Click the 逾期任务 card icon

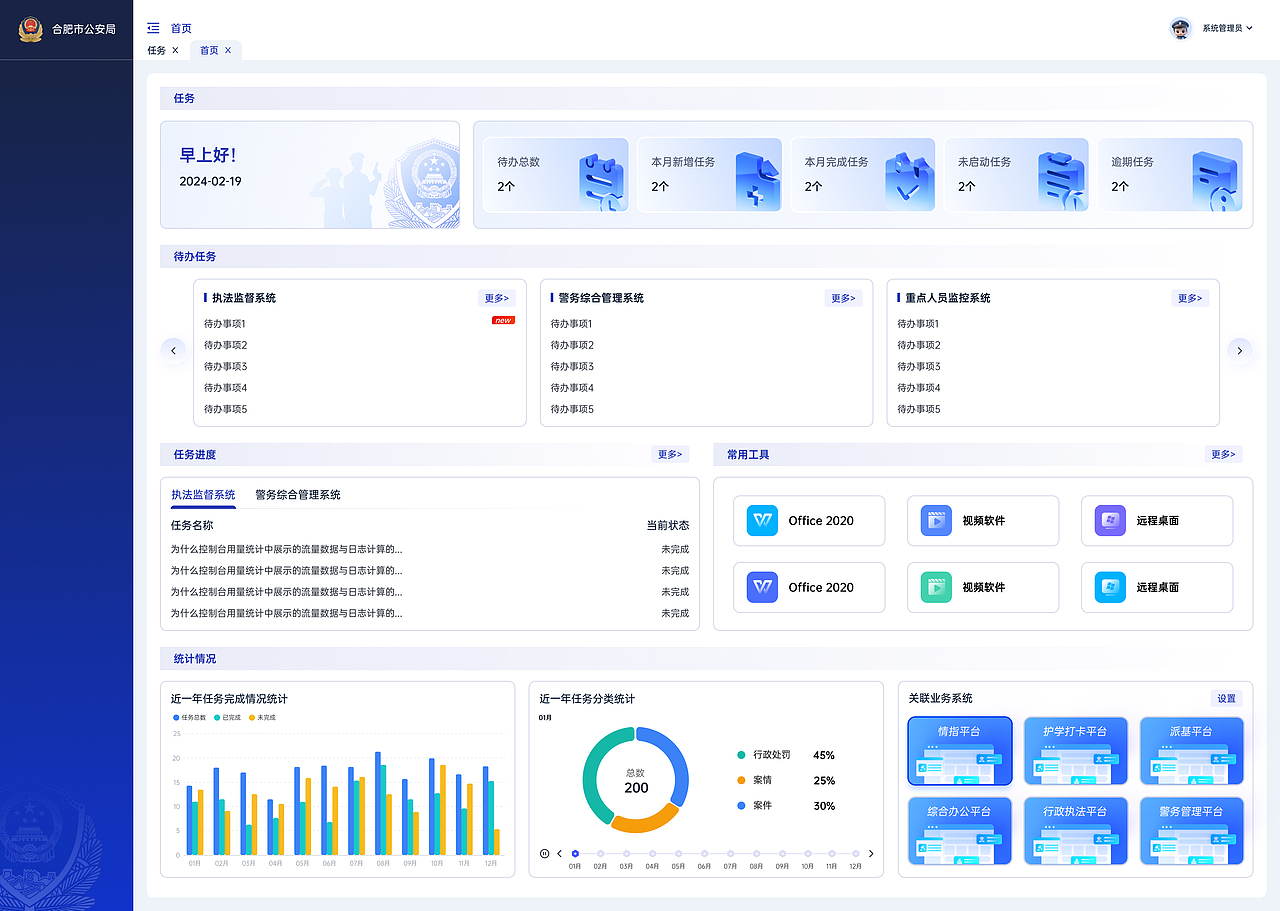point(1217,181)
